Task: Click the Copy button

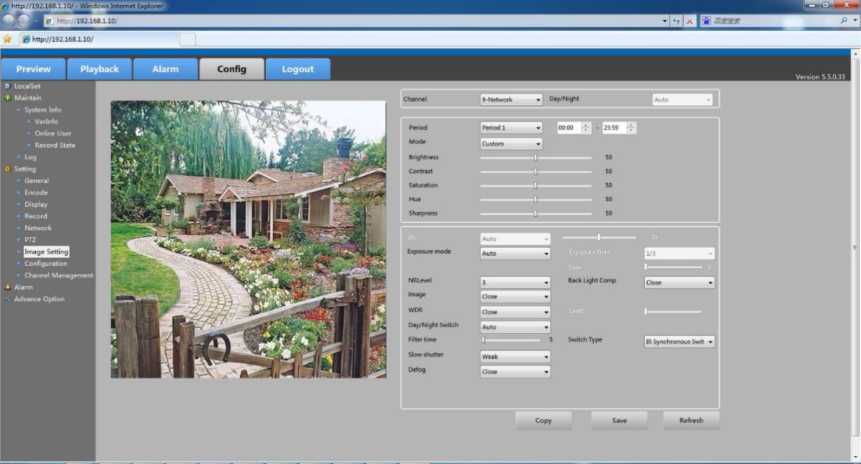Action: pyautogui.click(x=543, y=420)
